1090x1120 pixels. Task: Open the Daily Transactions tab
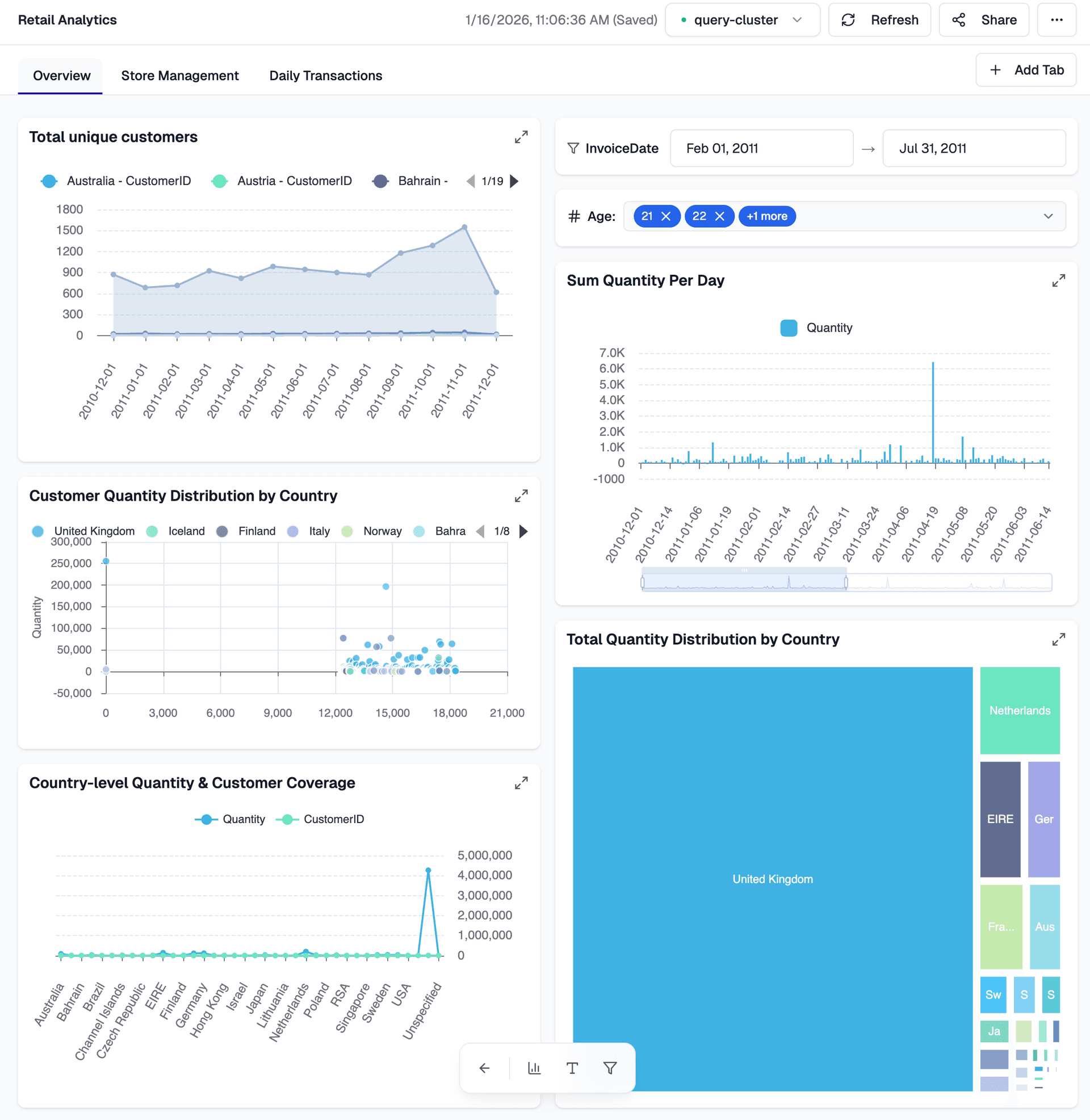click(x=325, y=75)
